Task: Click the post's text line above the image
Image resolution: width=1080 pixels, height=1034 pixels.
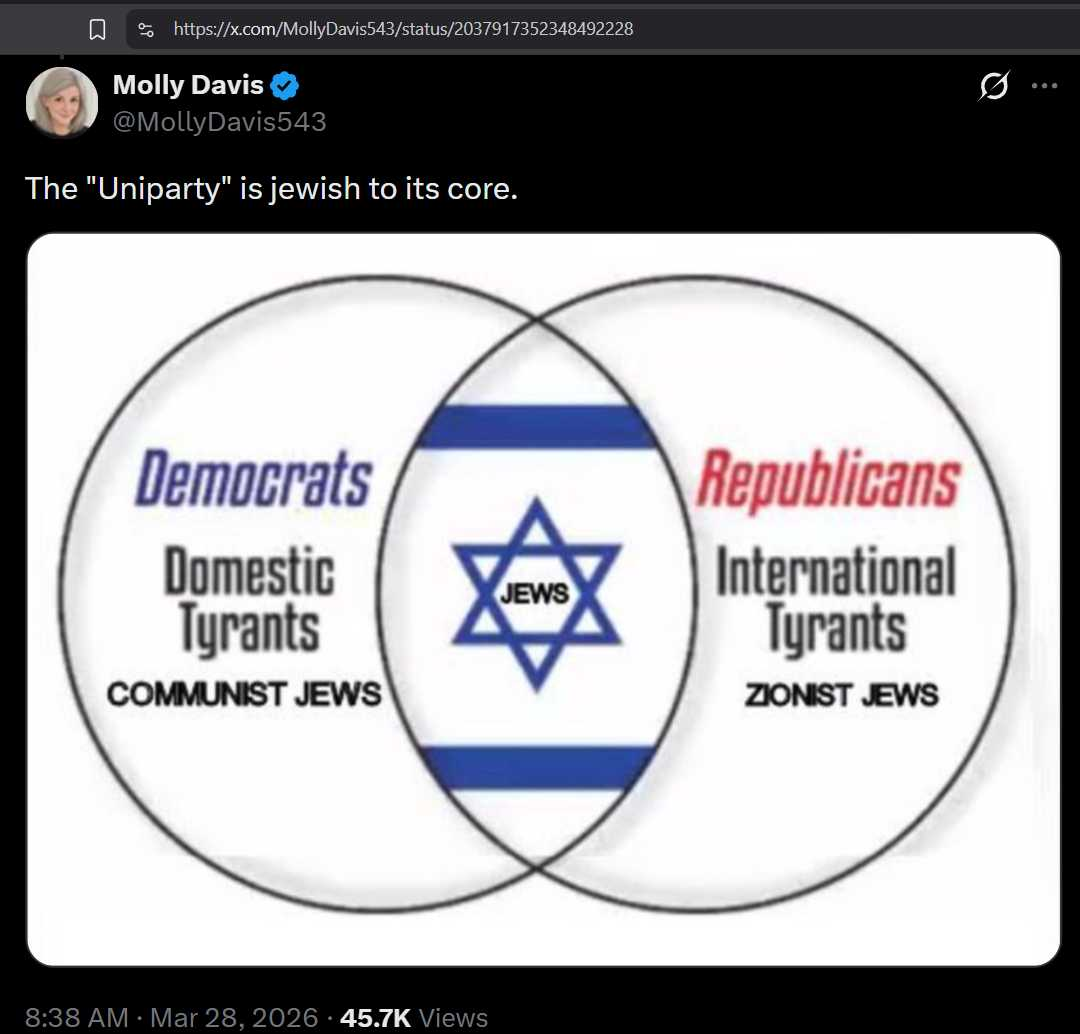Action: click(x=271, y=188)
